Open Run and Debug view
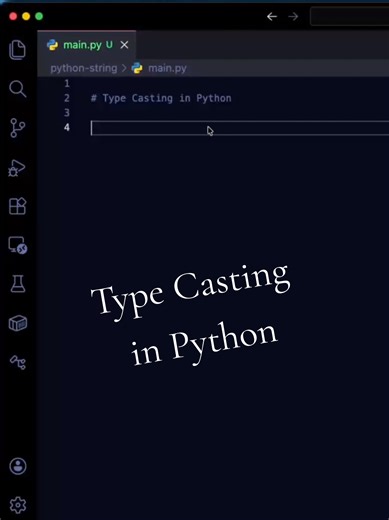 [x=17, y=168]
